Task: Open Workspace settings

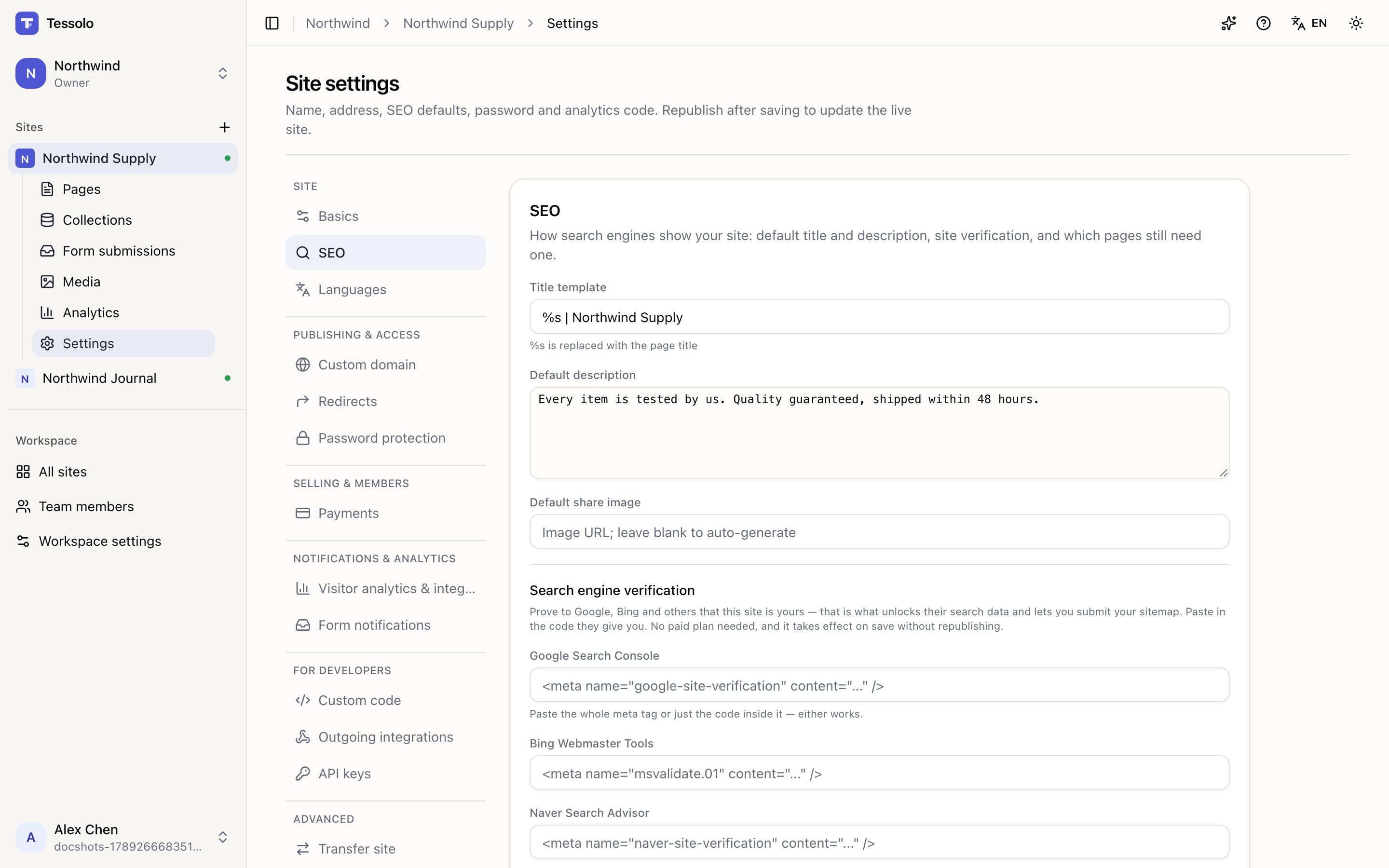Action: [123, 542]
